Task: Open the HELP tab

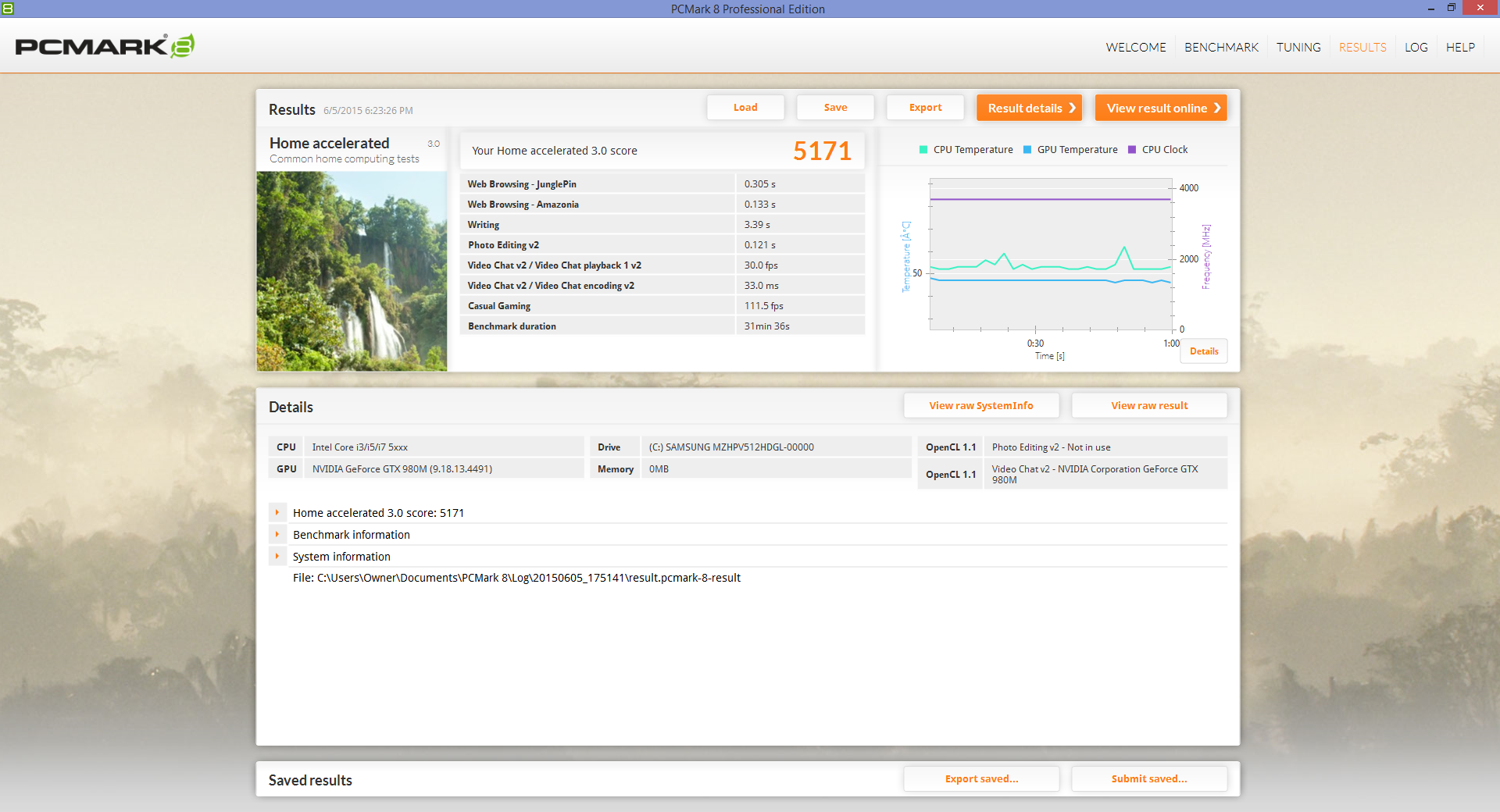Action: [1460, 48]
